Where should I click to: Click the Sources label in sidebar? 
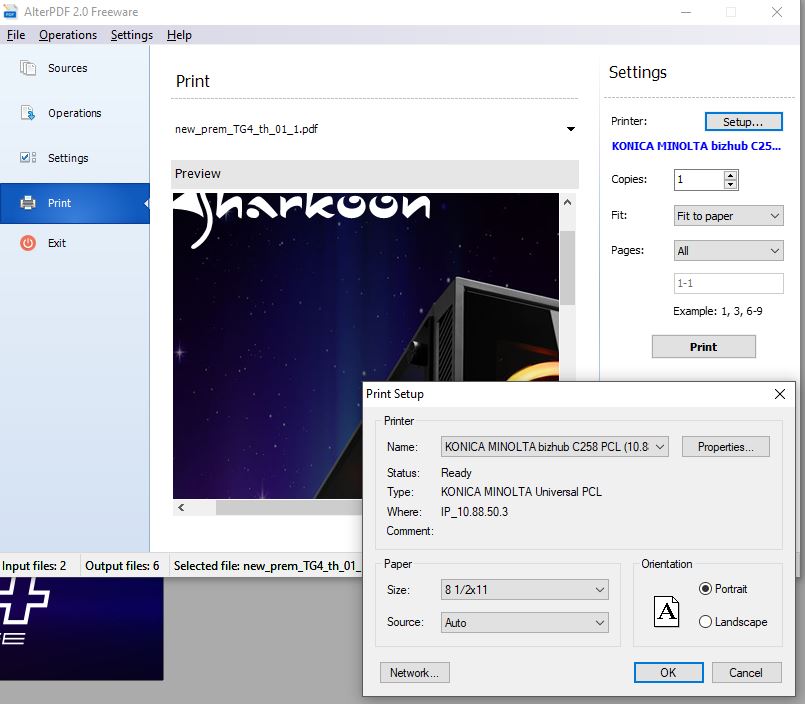coord(68,68)
